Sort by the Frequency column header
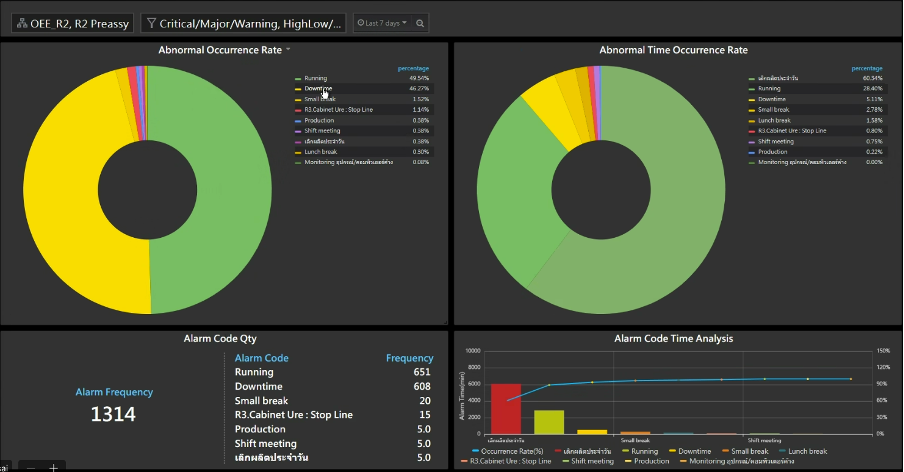The image size is (904, 472). pos(409,358)
